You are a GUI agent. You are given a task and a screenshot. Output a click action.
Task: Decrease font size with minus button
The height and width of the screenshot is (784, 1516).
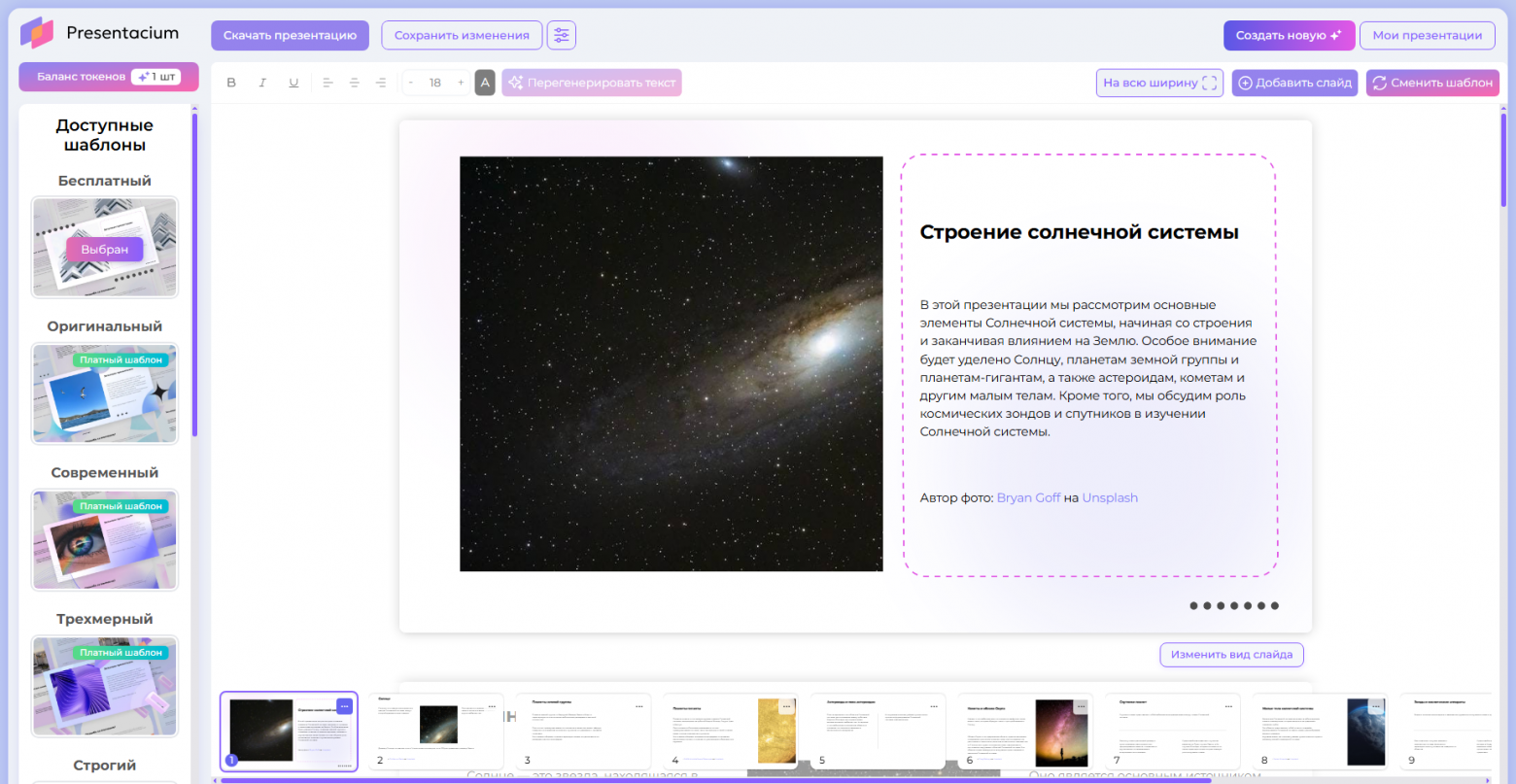[x=411, y=83]
